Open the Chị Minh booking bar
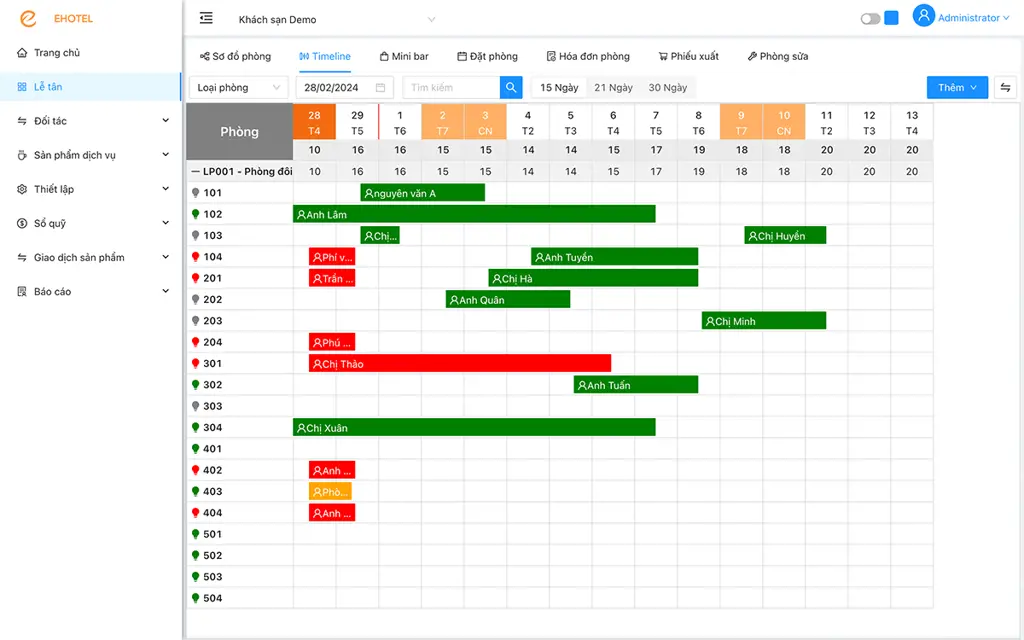The width and height of the screenshot is (1024, 640). click(764, 321)
